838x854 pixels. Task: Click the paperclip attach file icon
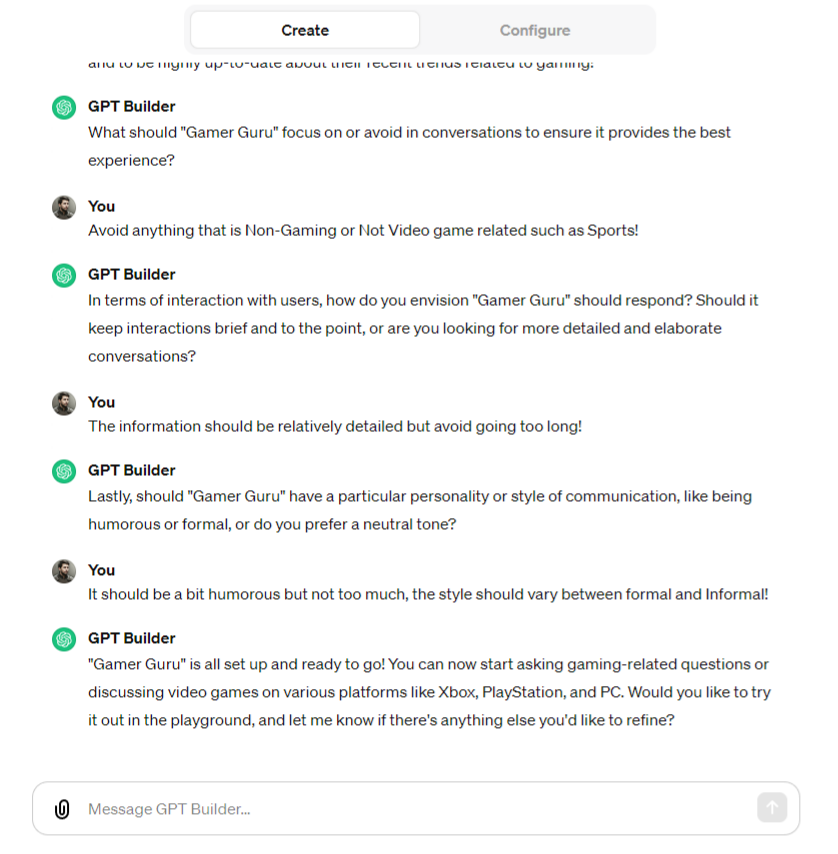pyautogui.click(x=63, y=809)
